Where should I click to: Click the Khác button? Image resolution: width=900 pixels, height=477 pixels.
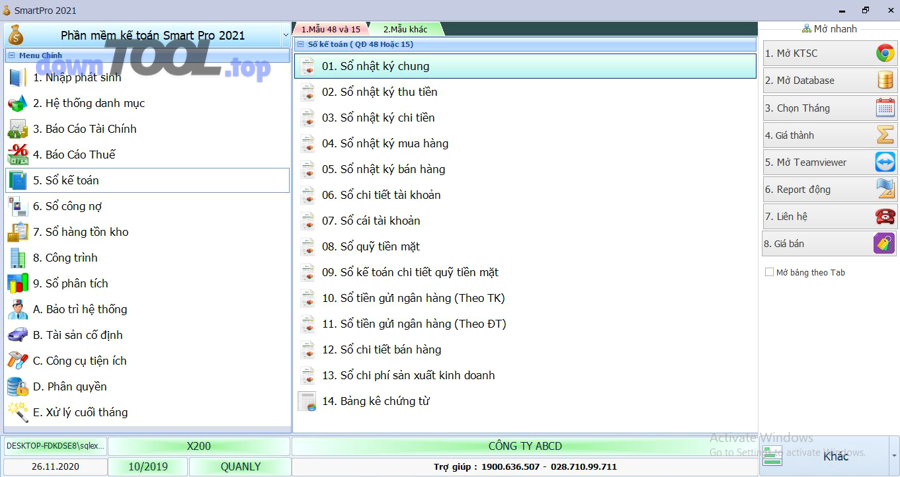(x=824, y=456)
